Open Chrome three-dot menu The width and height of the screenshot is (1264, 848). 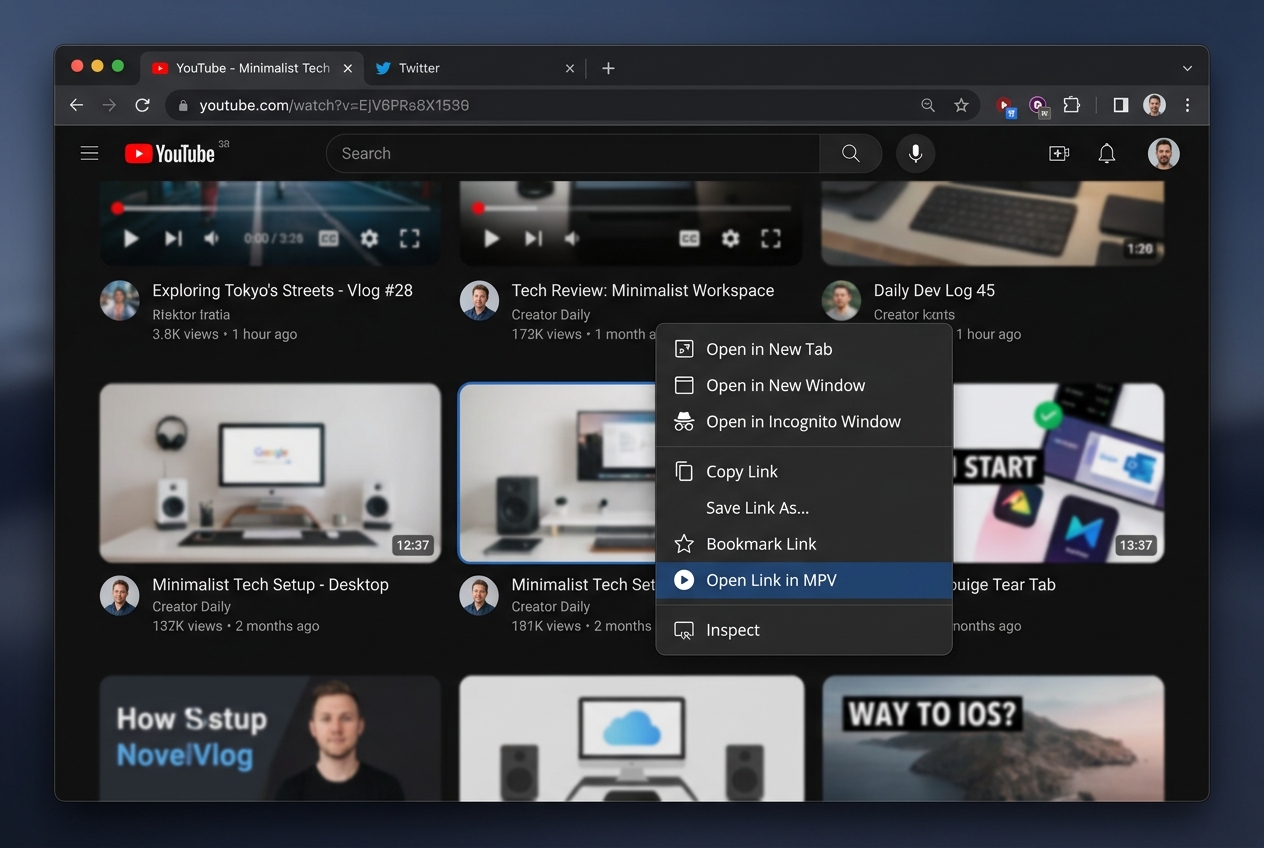tap(1187, 105)
